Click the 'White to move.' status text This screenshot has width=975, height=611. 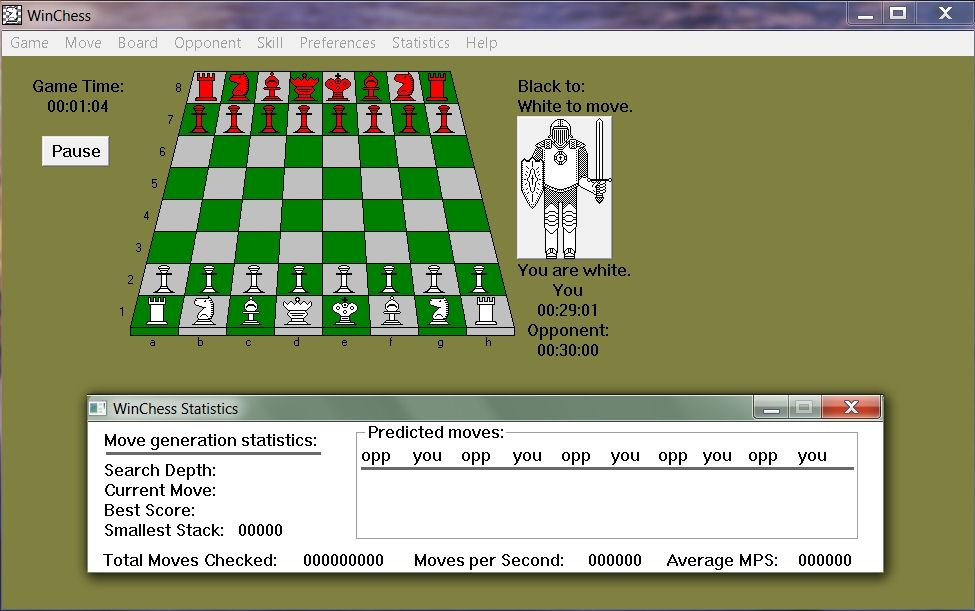coord(575,106)
